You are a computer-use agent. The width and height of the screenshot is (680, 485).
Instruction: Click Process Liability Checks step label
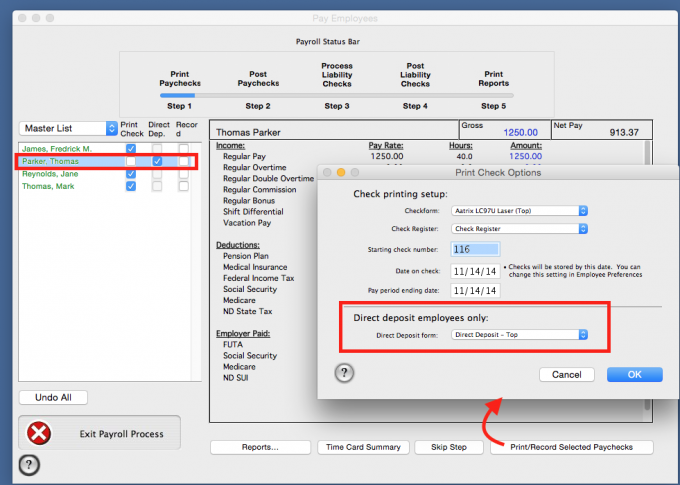click(337, 75)
